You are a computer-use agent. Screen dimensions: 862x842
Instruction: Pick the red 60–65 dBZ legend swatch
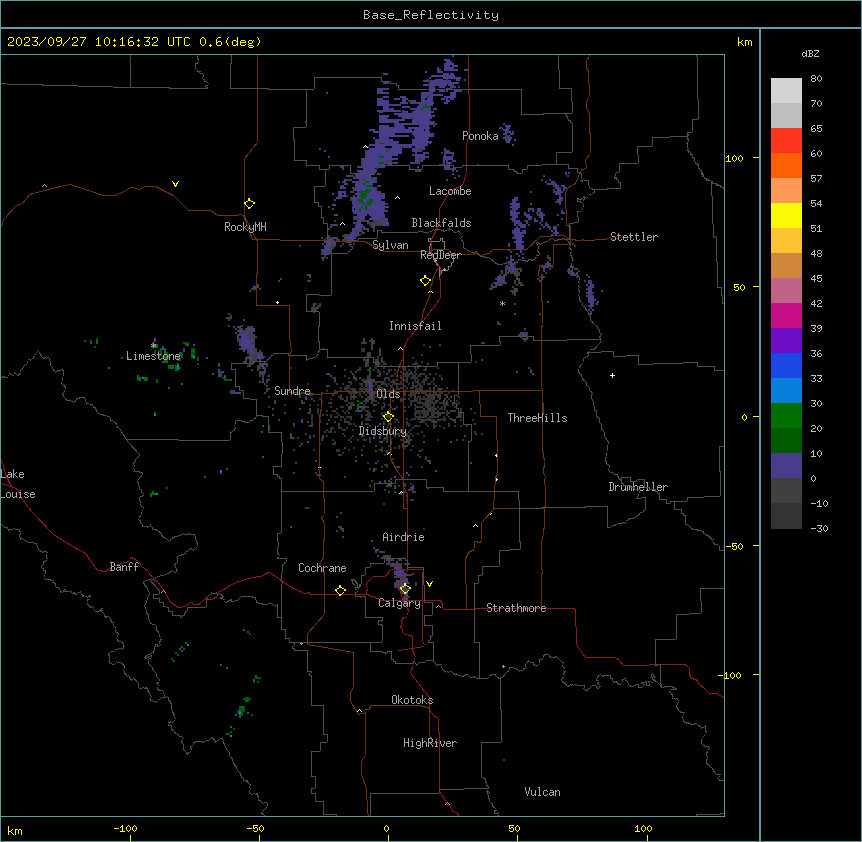tap(786, 141)
